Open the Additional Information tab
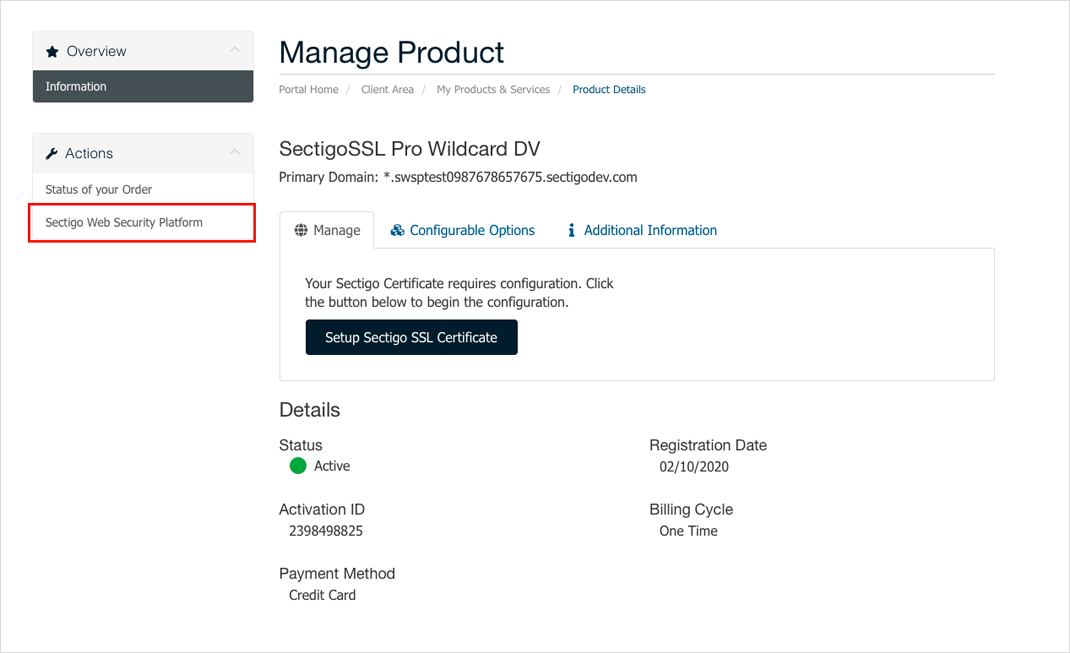The height and width of the screenshot is (653, 1070). pyautogui.click(x=650, y=230)
